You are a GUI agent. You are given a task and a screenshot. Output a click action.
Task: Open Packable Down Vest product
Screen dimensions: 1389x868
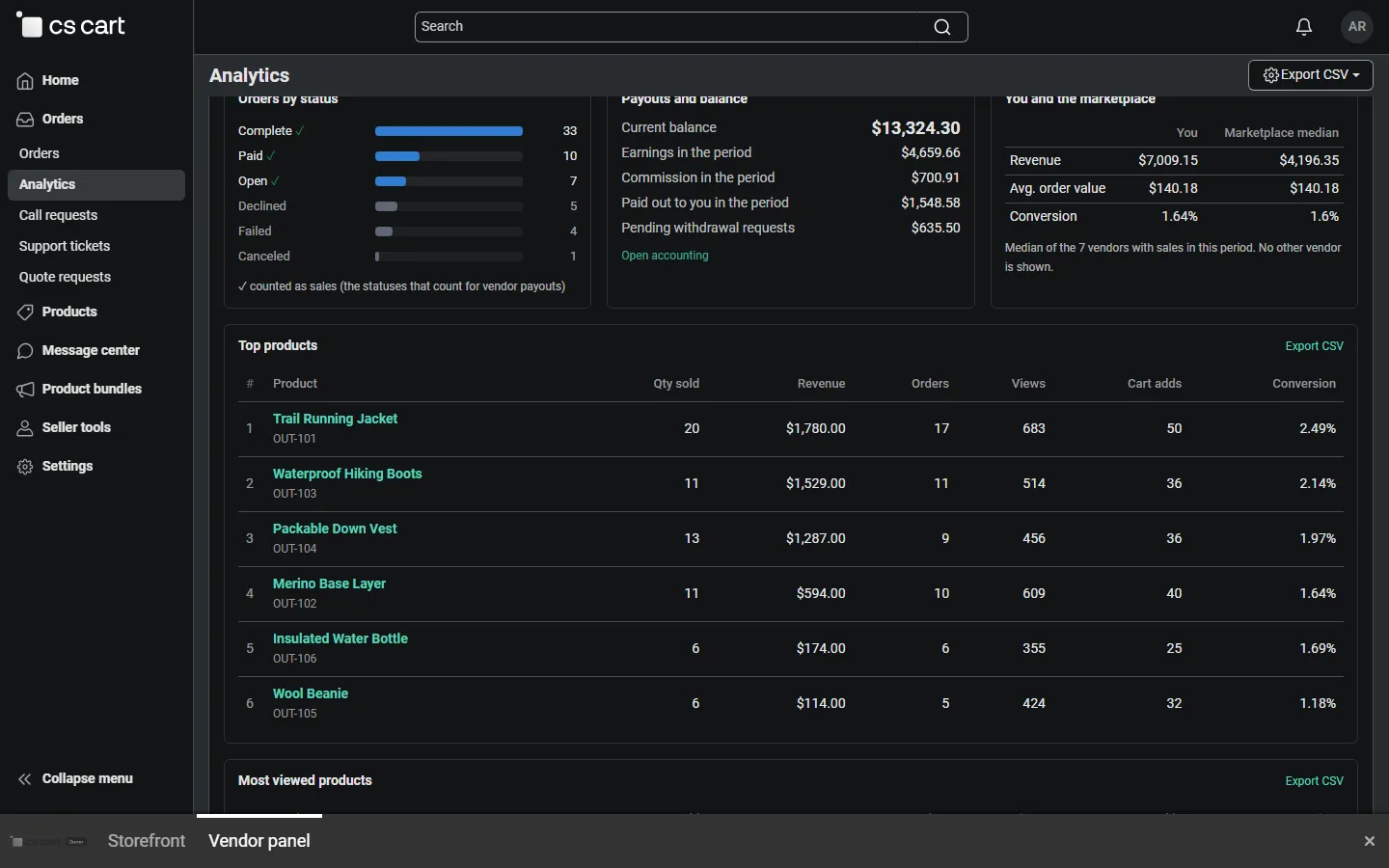pyautogui.click(x=335, y=529)
